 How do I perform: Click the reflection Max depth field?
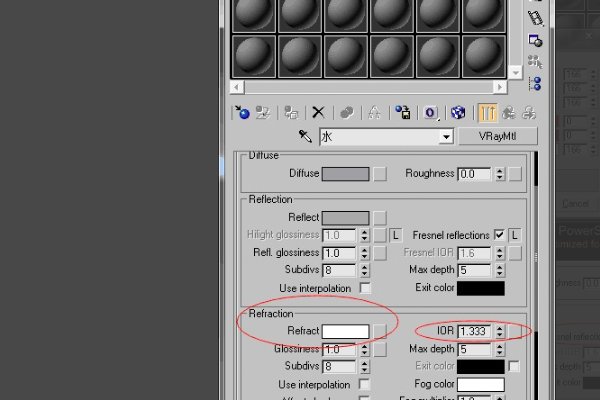[474, 270]
